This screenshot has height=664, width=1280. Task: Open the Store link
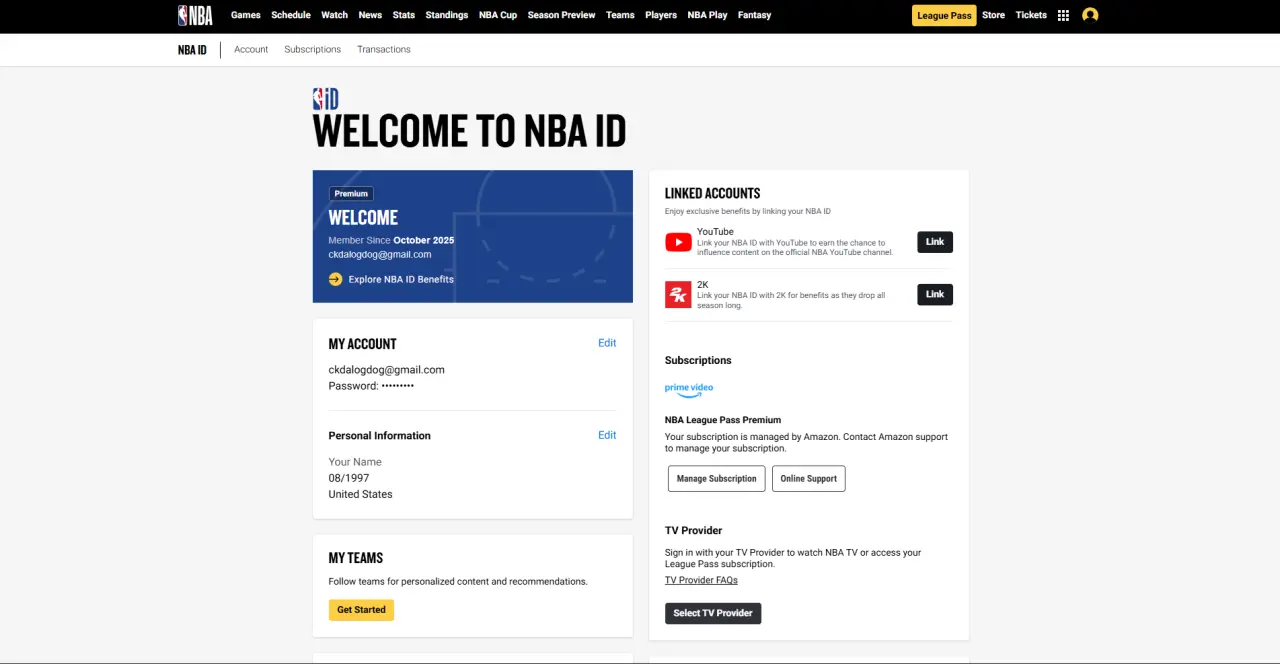point(993,15)
